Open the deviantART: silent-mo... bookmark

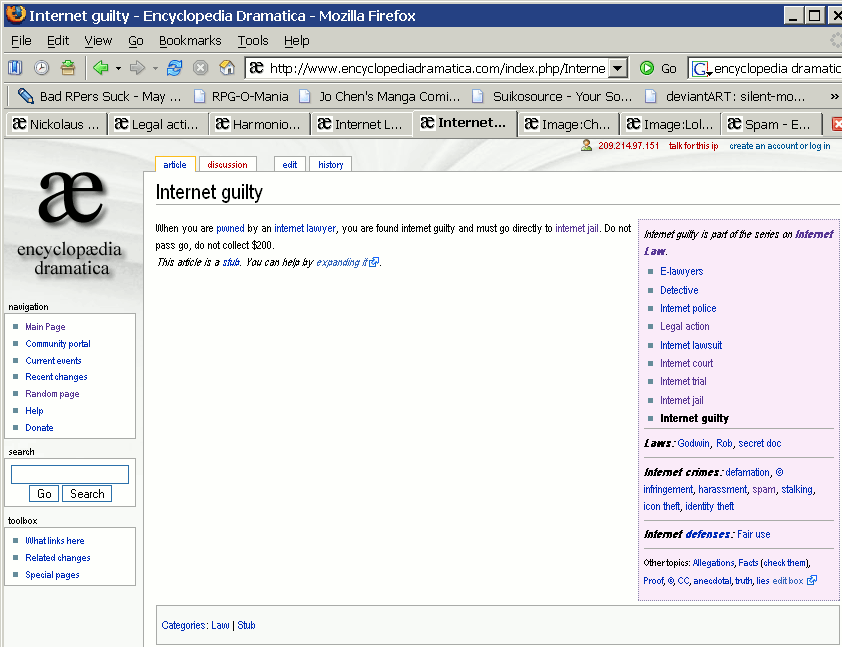[x=726, y=97]
